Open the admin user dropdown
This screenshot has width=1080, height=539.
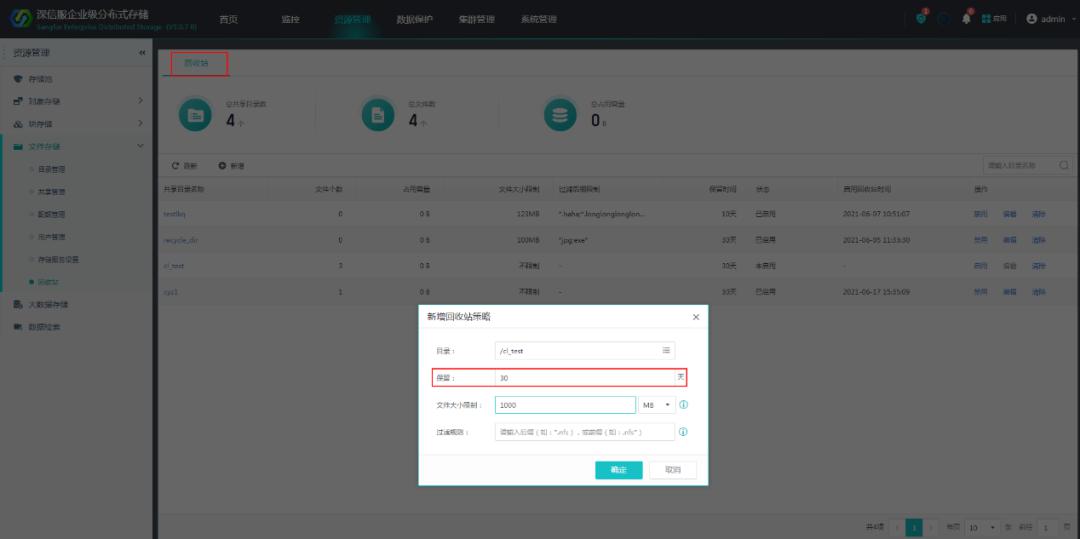[x=1050, y=20]
